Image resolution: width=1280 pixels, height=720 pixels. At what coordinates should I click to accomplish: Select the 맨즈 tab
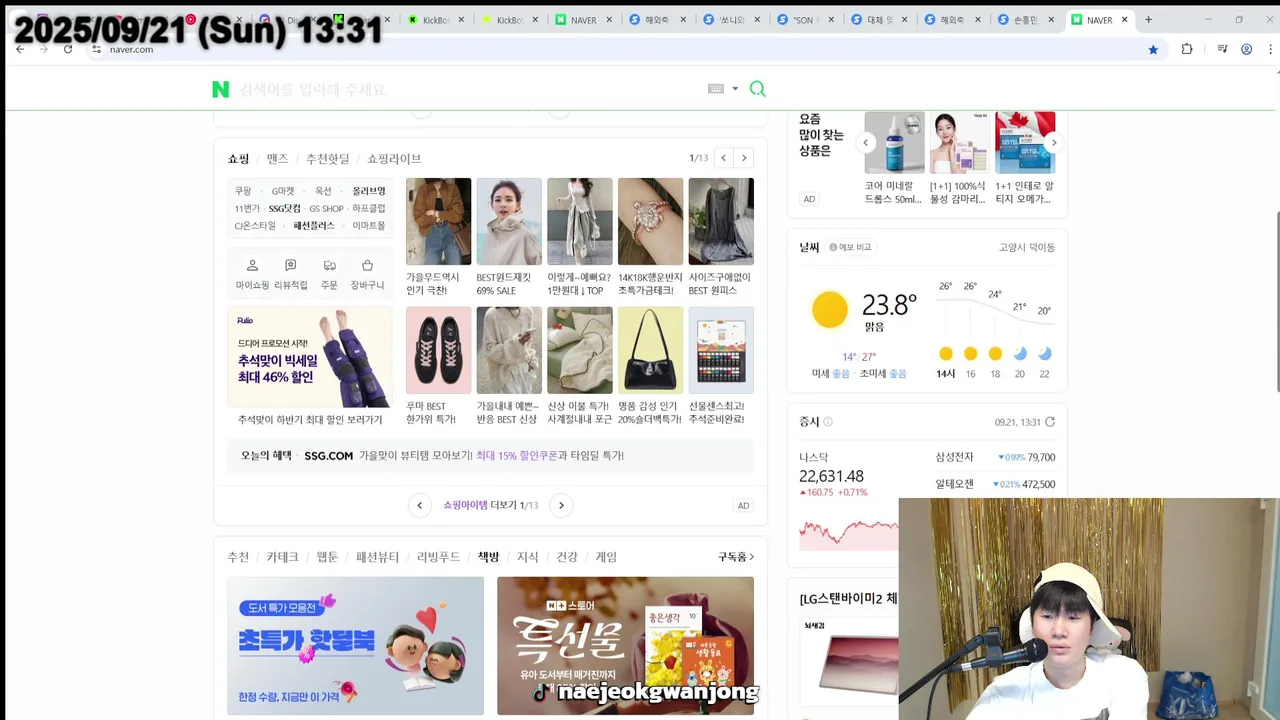coord(277,158)
